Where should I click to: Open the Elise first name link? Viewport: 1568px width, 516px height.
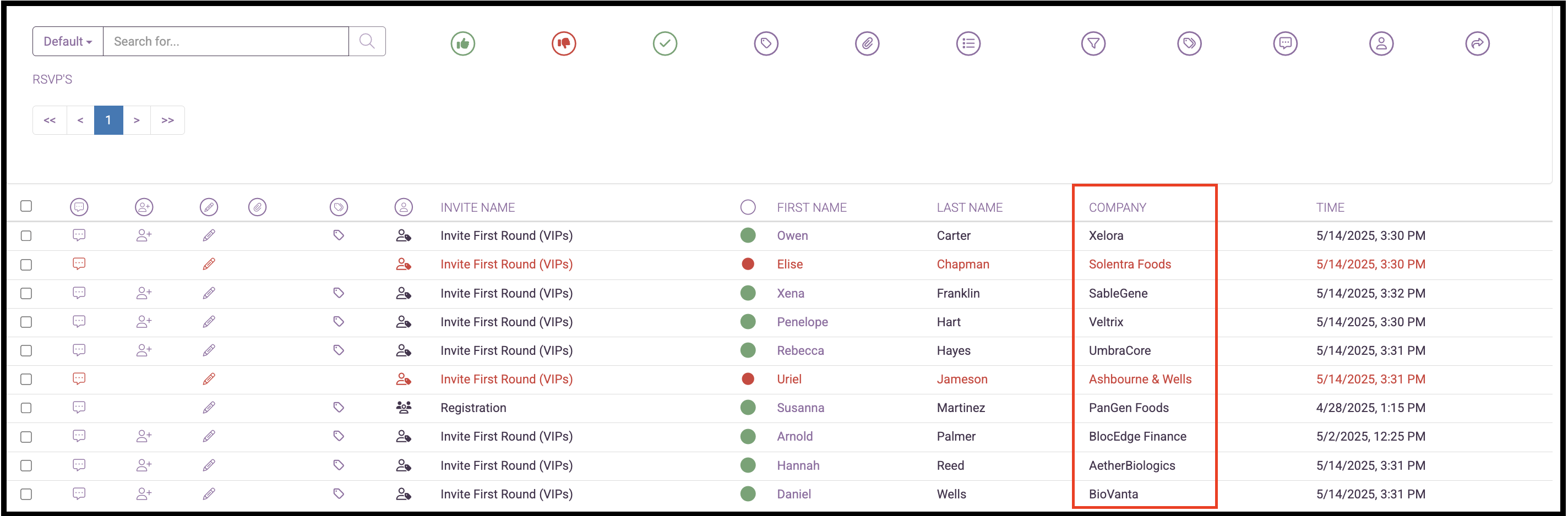(x=790, y=264)
